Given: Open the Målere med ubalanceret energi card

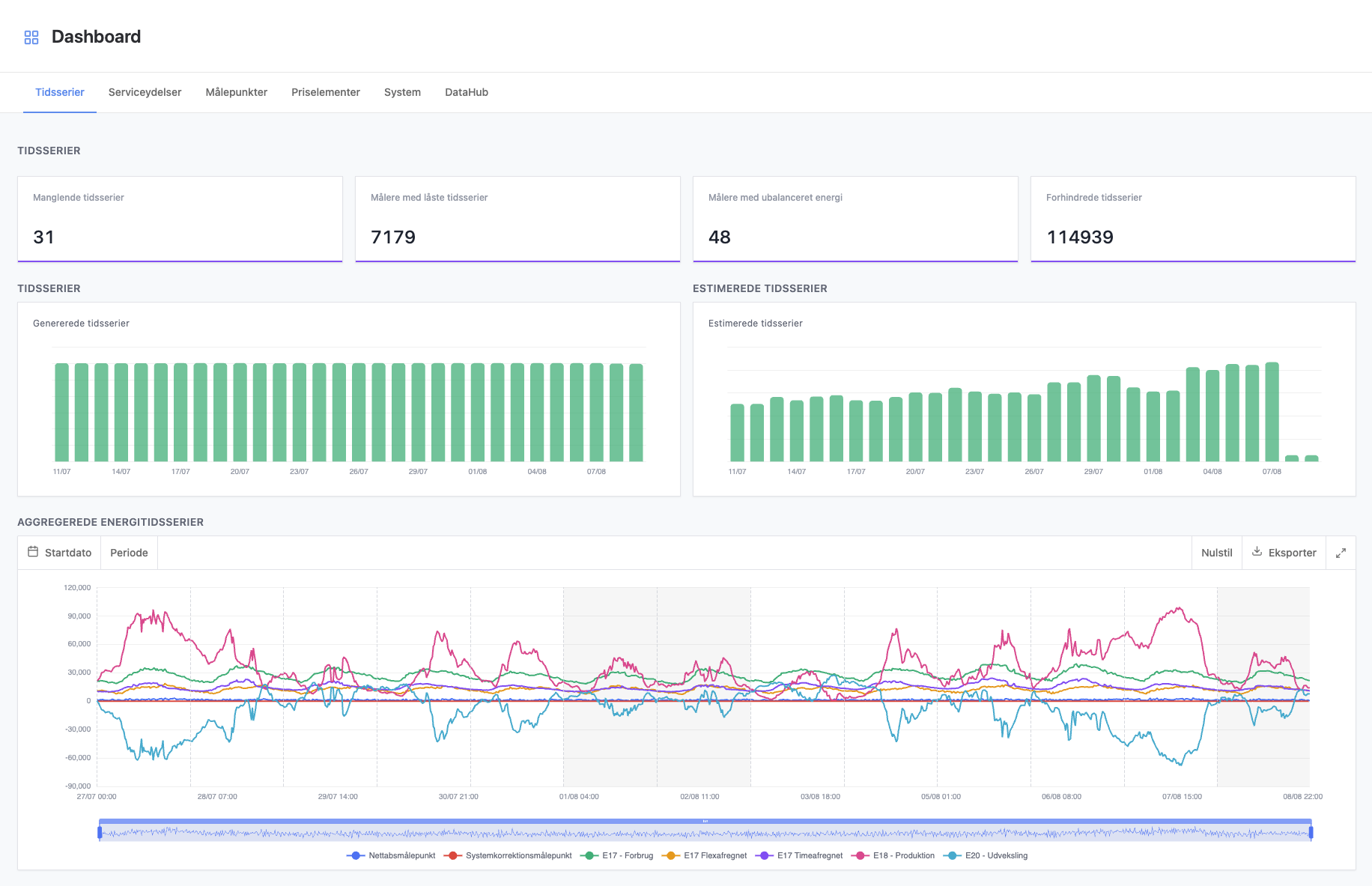Looking at the screenshot, I should pos(855,219).
